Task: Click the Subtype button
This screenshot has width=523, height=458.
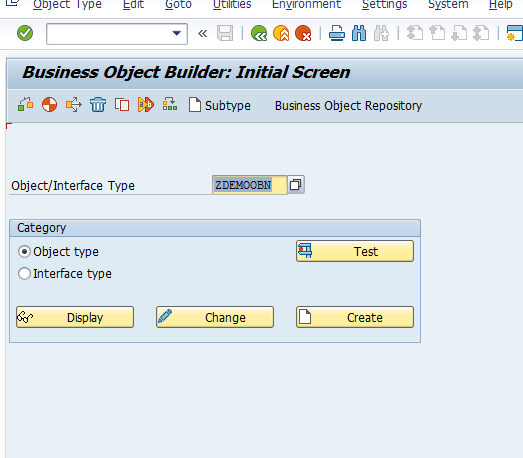Action: point(219,105)
